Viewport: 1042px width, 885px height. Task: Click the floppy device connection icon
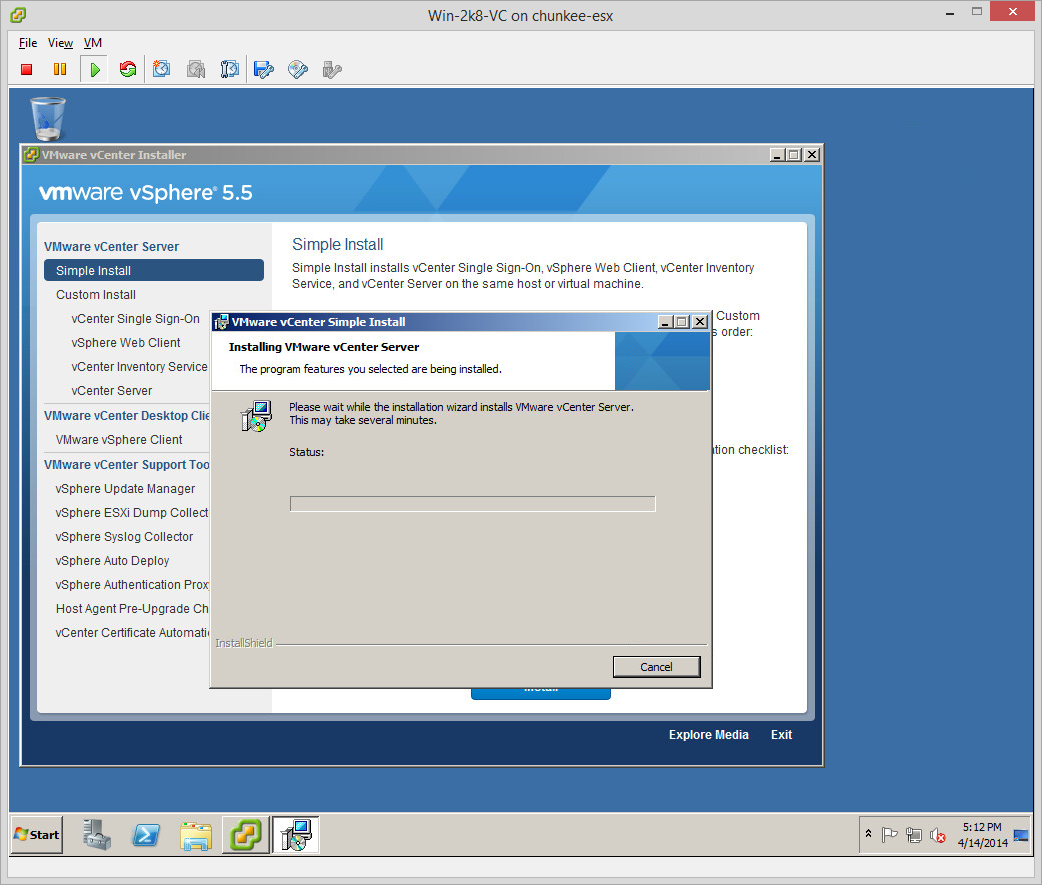(264, 69)
